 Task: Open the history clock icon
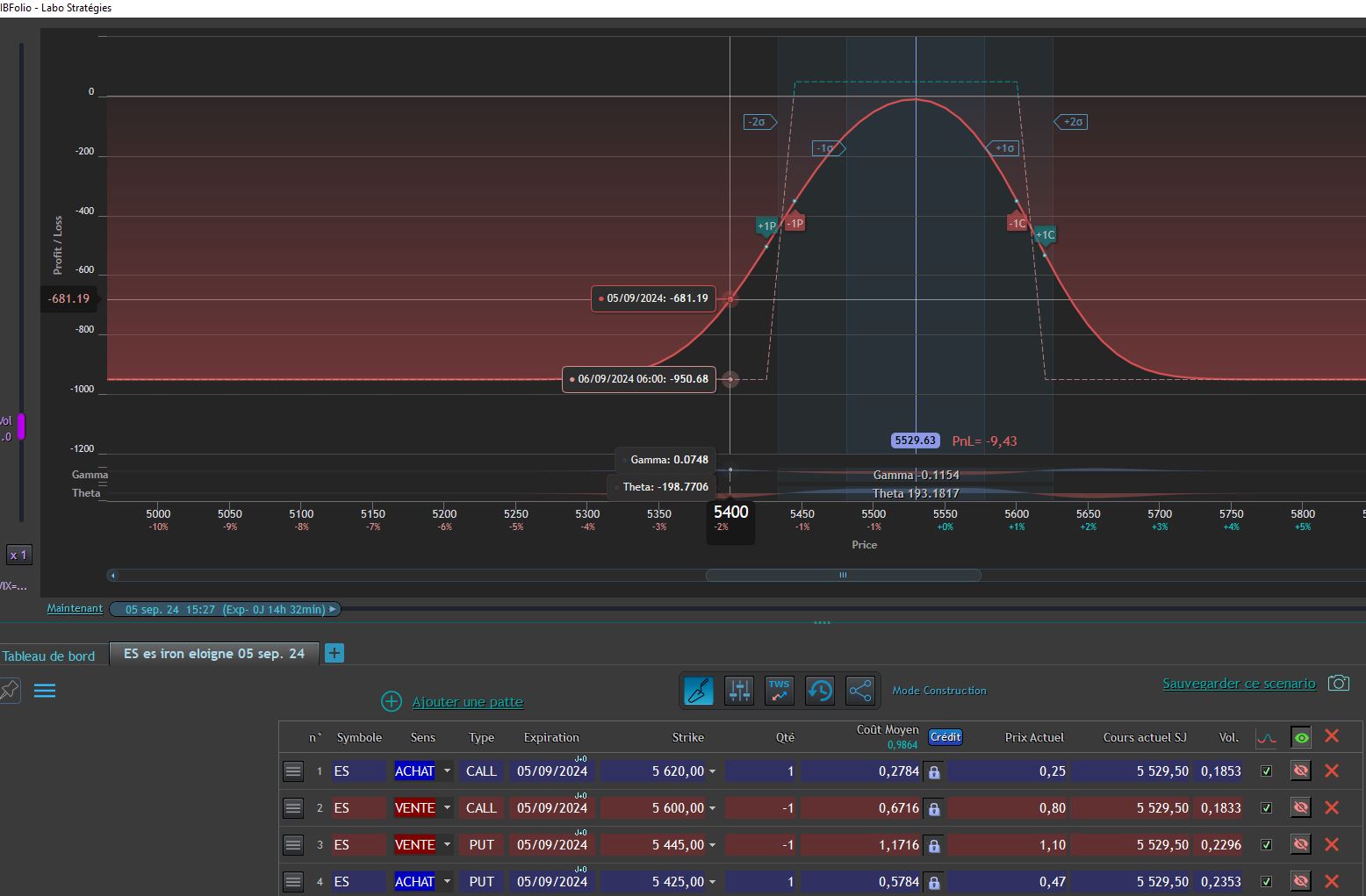tap(820, 691)
